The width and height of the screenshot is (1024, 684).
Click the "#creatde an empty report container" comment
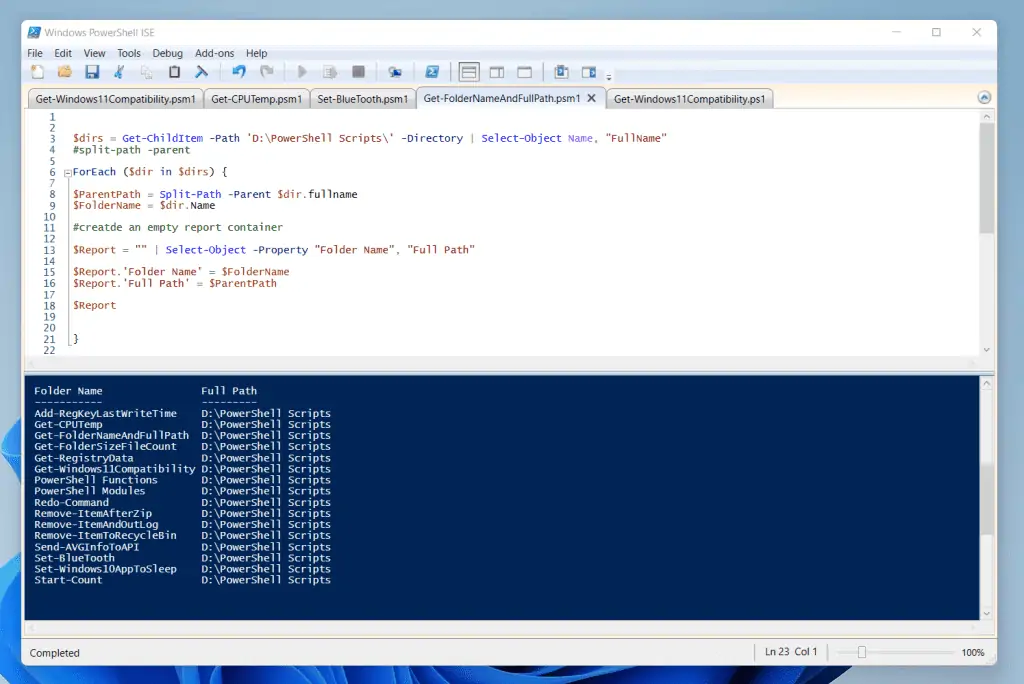pyautogui.click(x=178, y=227)
